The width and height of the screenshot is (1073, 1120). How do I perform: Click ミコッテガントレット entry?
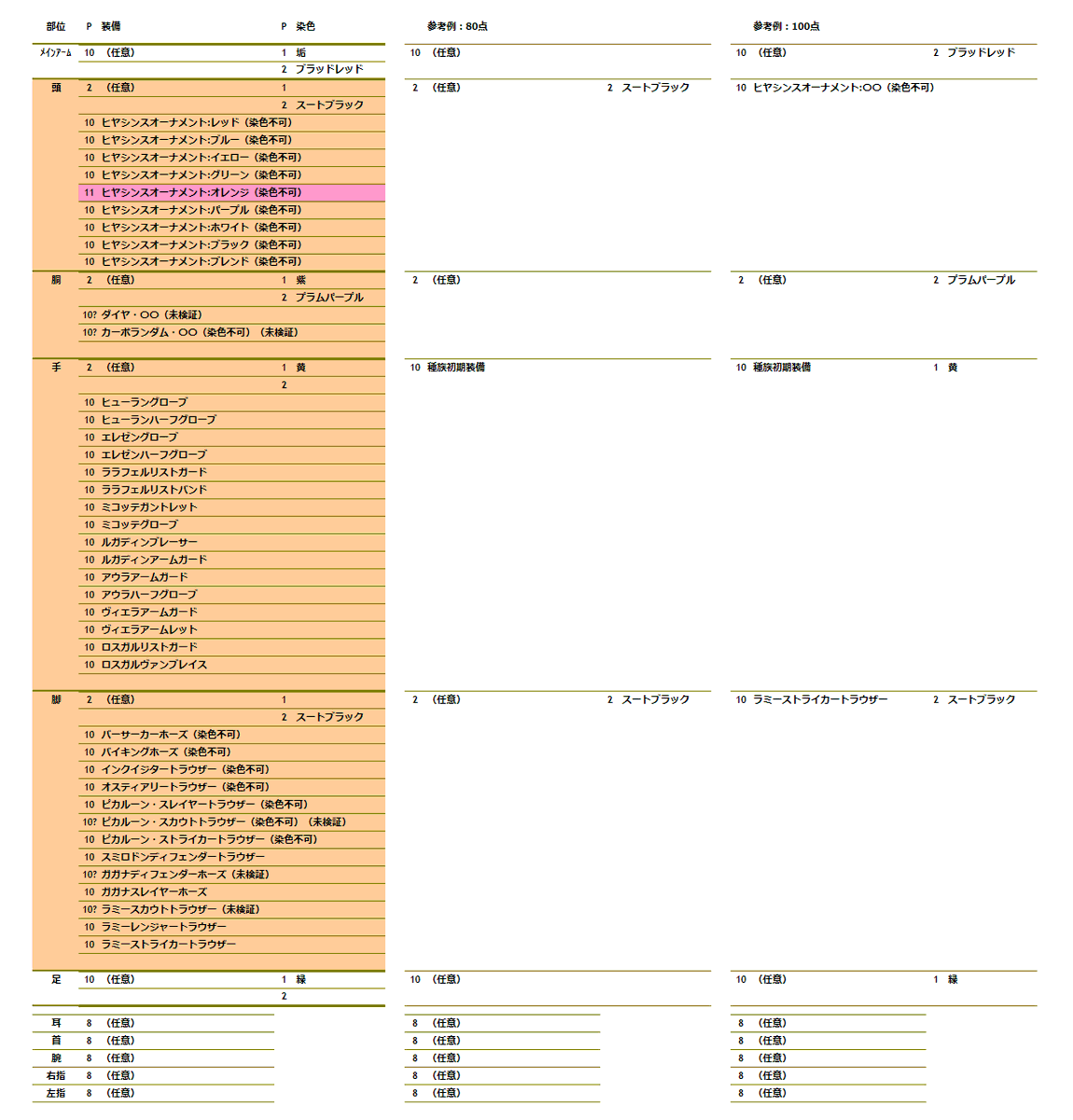click(149, 508)
